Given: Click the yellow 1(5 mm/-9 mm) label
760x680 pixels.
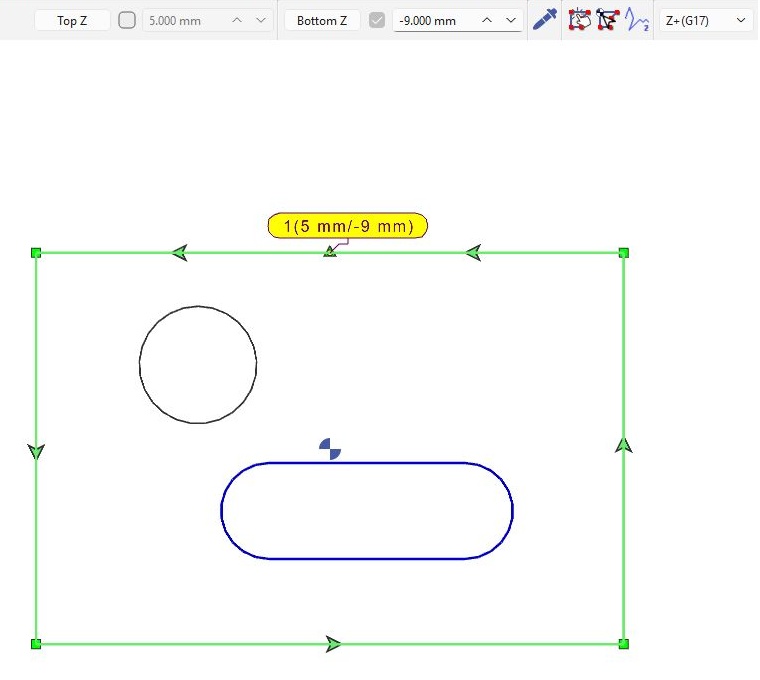Looking at the screenshot, I should coord(348,226).
